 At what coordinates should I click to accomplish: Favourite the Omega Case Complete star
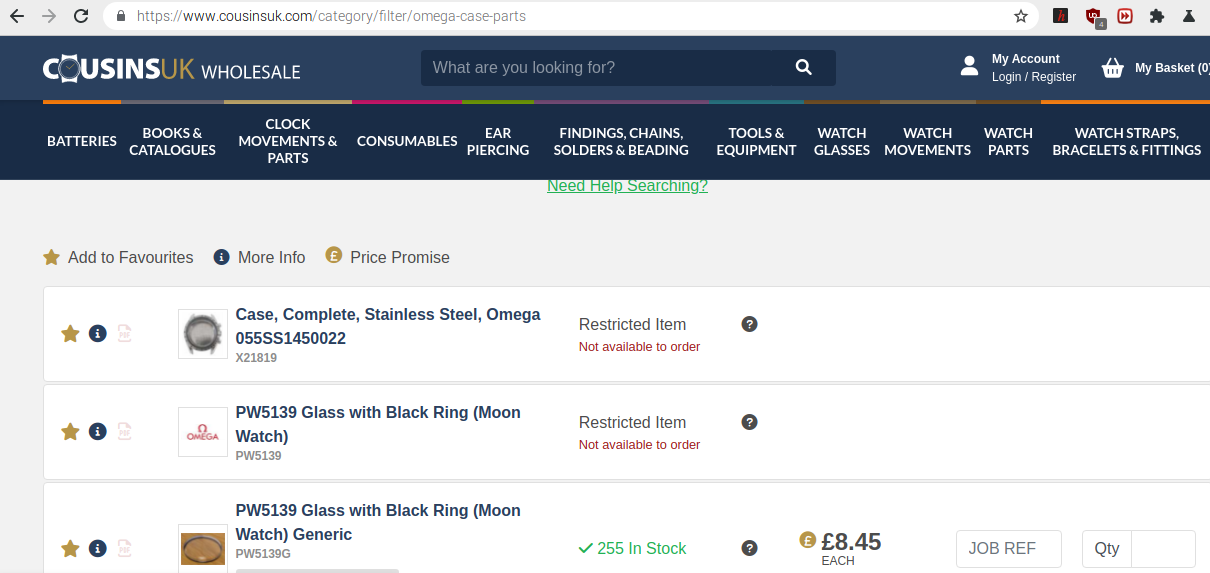(x=70, y=333)
